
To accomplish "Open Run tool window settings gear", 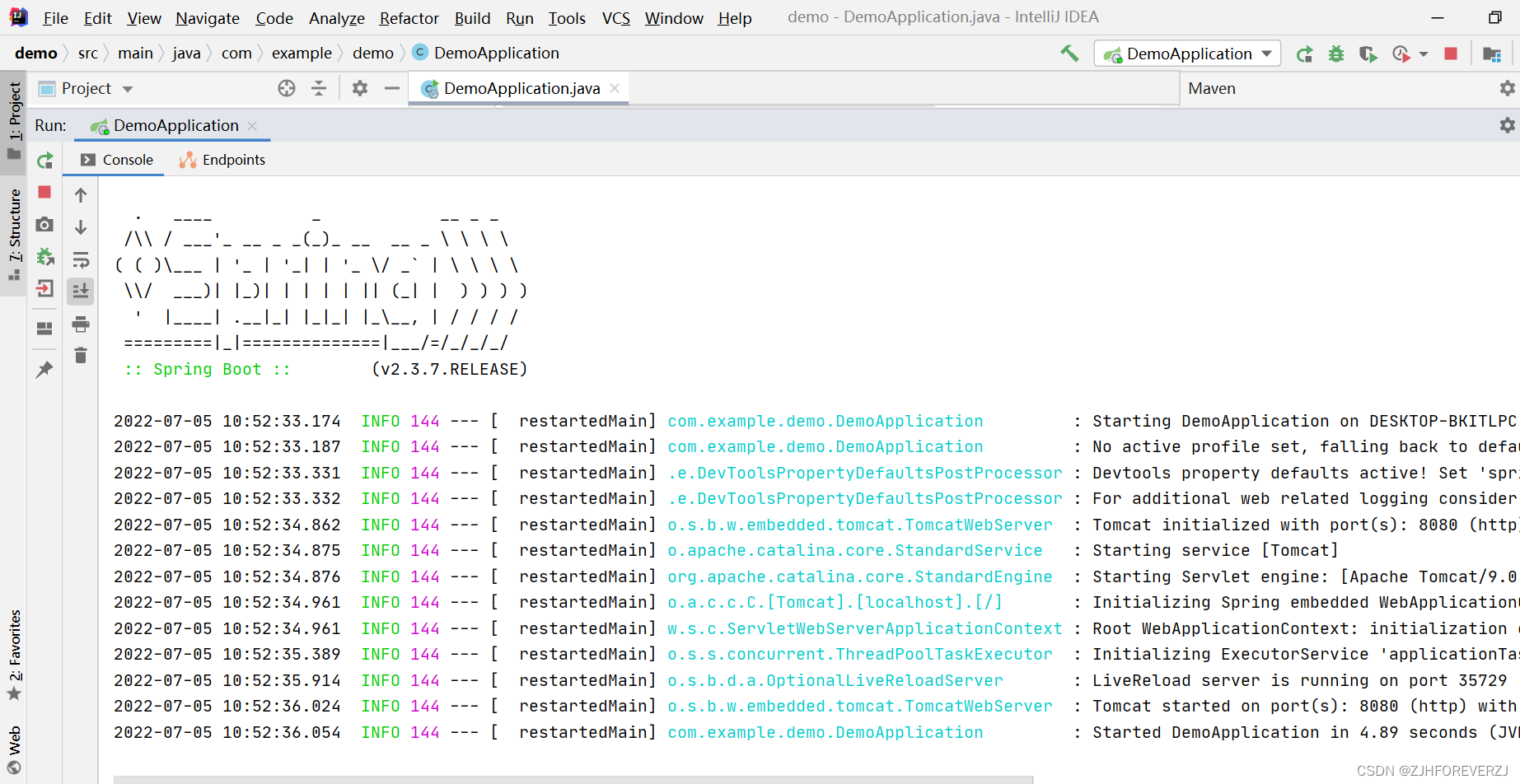I will (x=1507, y=125).
